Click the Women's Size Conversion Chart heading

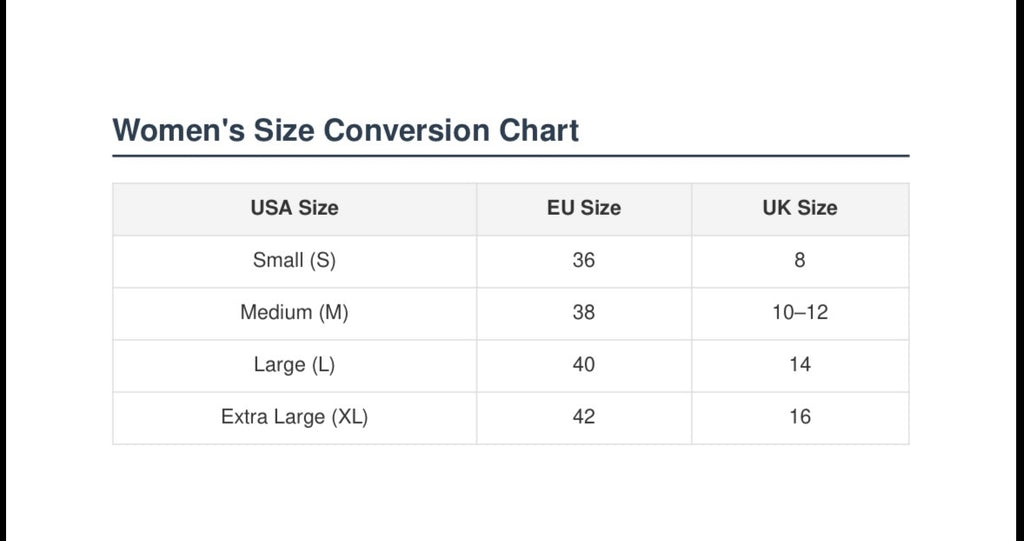345,130
